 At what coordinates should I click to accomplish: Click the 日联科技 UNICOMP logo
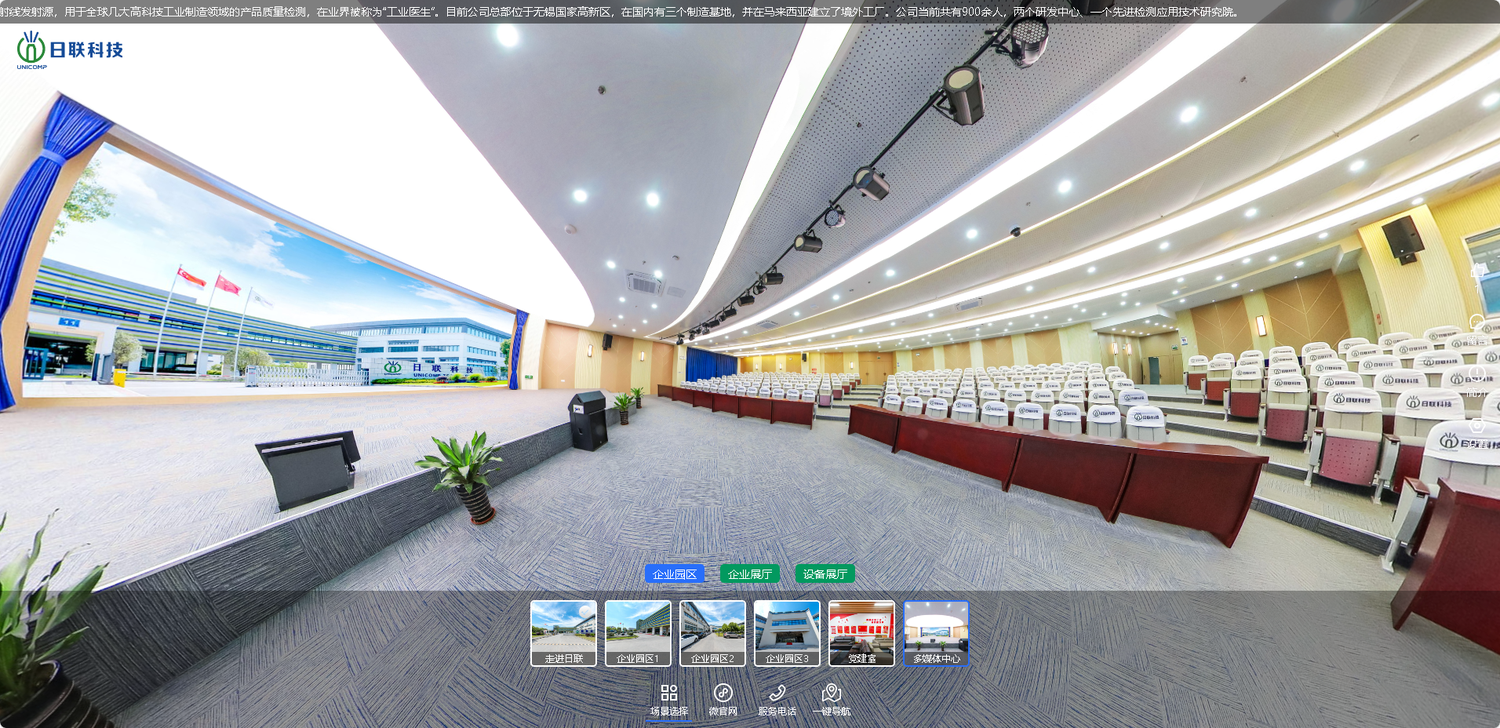click(x=70, y=50)
